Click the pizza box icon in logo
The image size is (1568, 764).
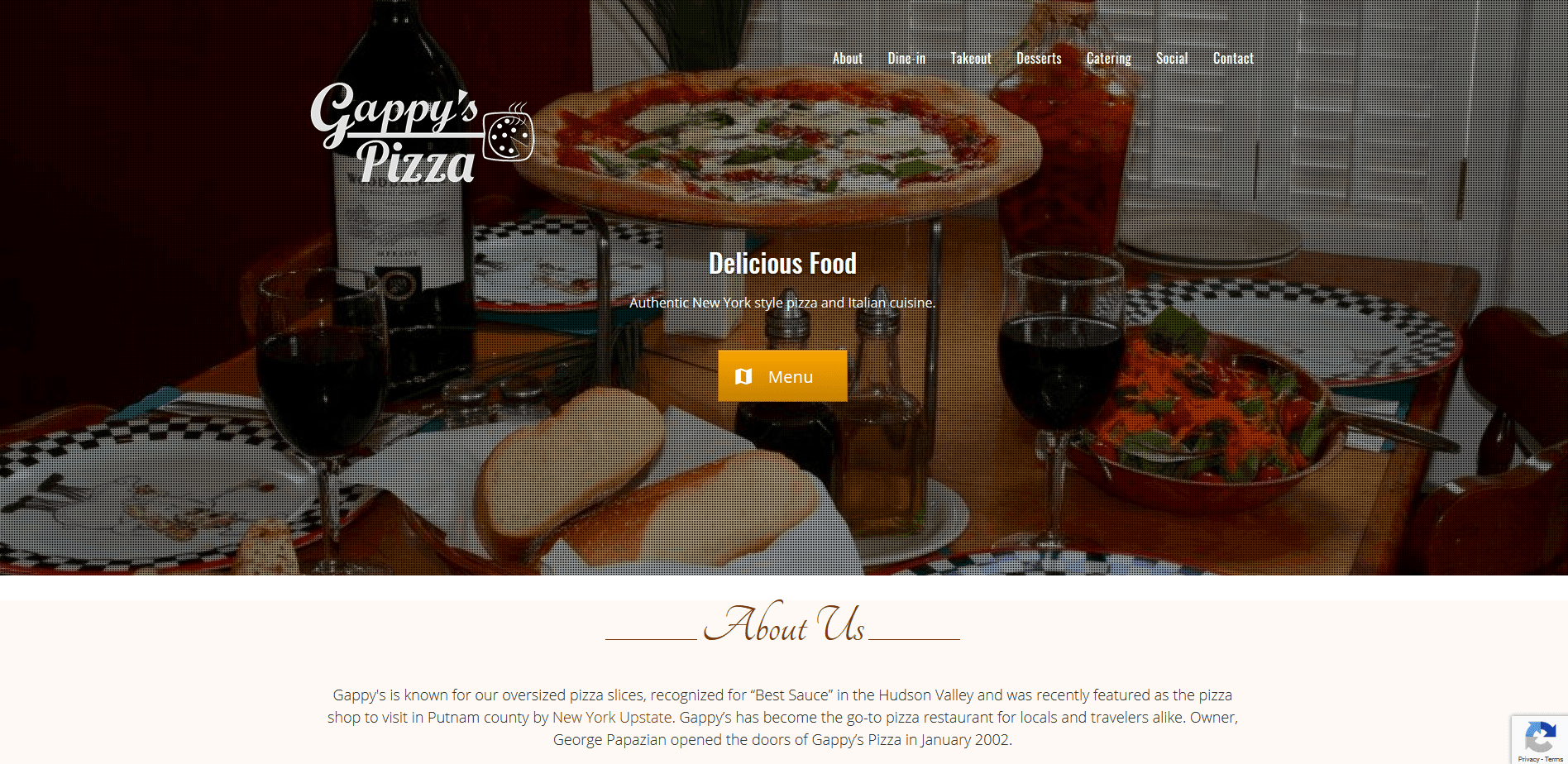click(508, 133)
